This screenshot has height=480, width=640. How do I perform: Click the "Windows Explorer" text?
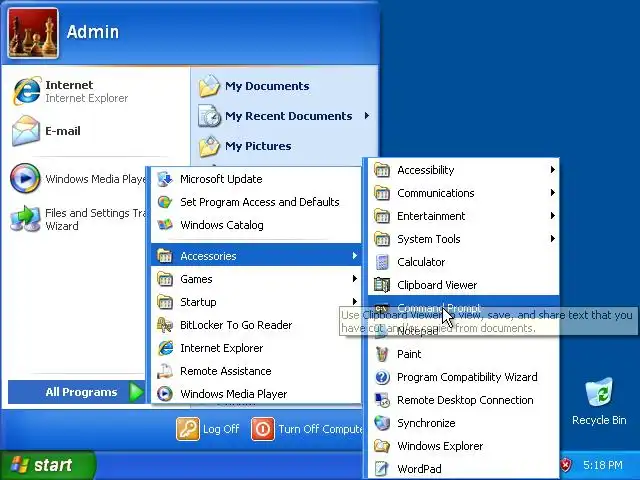(x=440, y=446)
